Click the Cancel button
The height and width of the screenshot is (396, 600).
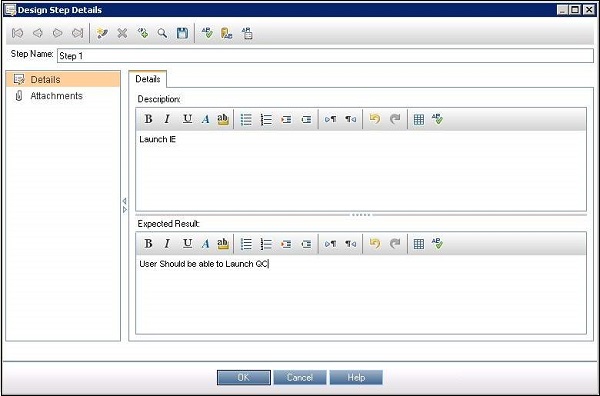(x=300, y=378)
